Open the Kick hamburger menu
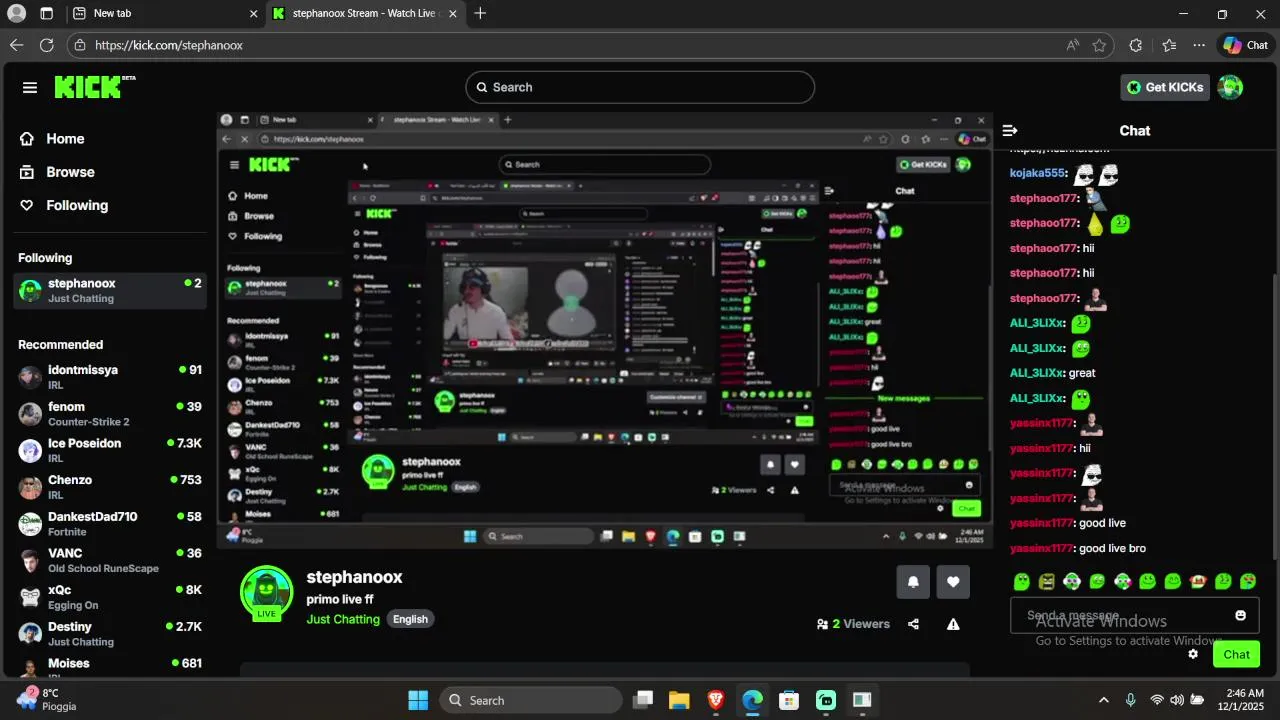1280x720 pixels. coord(30,88)
